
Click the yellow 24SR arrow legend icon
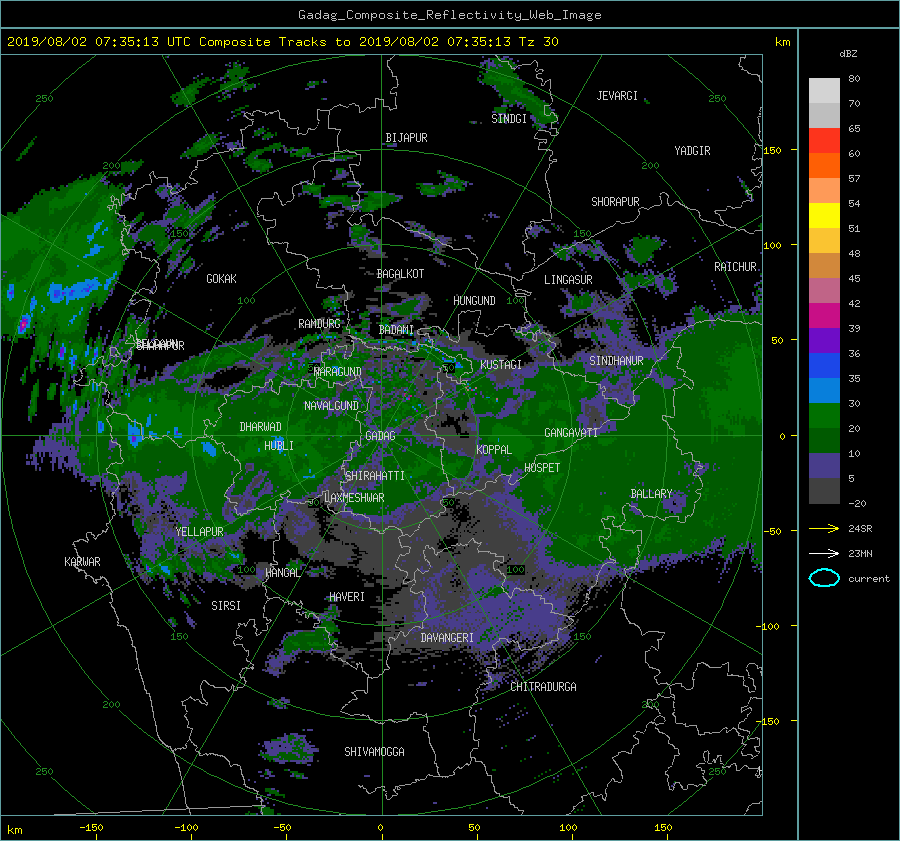click(x=824, y=528)
